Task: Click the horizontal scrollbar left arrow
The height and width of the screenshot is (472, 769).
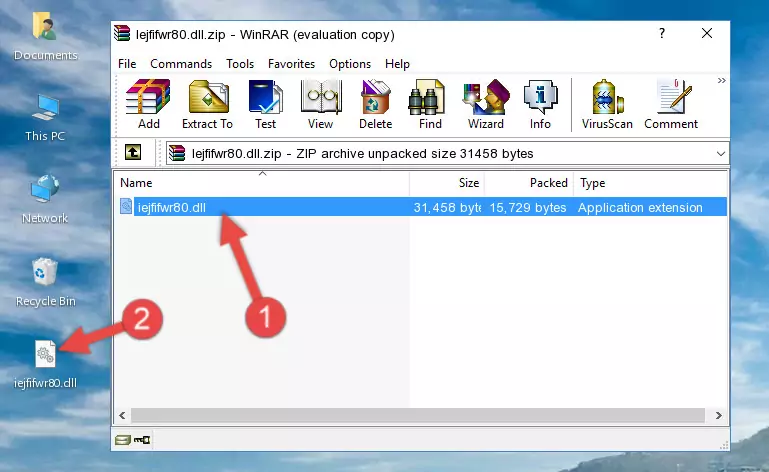Action: click(x=122, y=415)
